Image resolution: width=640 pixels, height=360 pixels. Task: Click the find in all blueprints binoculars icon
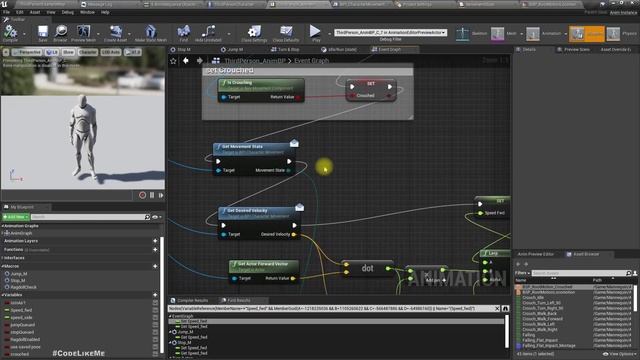(x=505, y=309)
